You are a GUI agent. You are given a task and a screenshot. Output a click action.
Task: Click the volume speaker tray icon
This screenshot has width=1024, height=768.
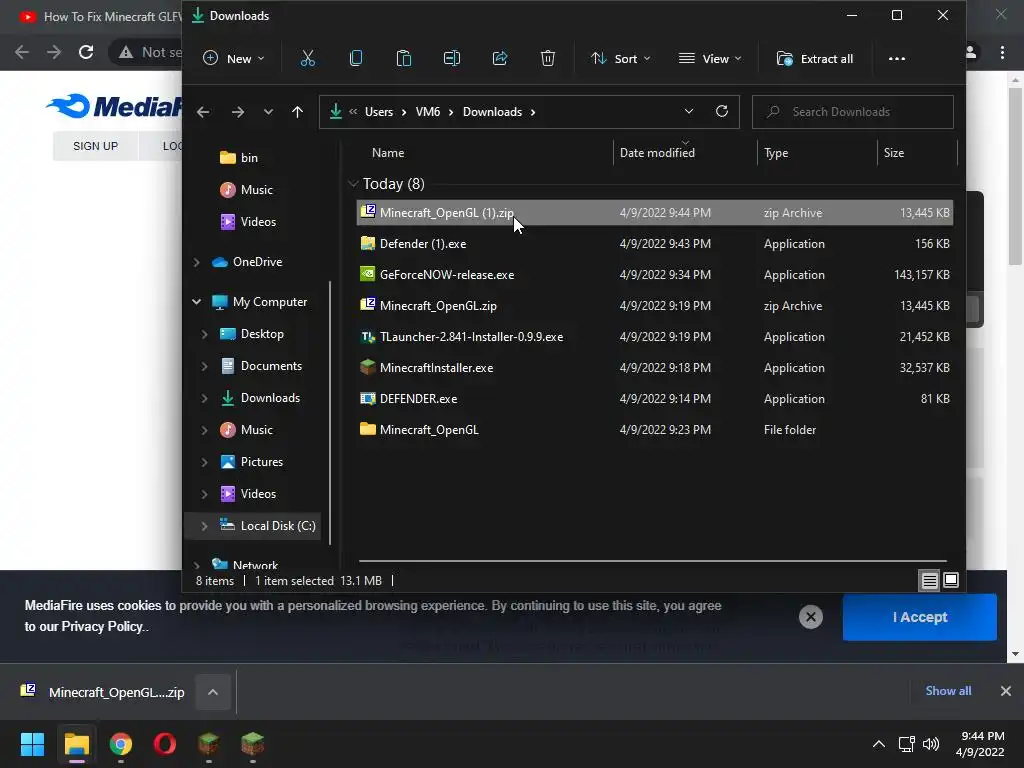click(931, 744)
